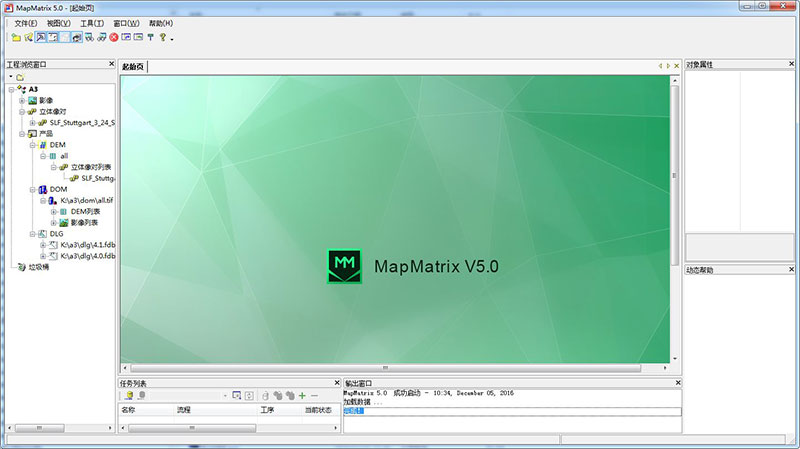The image size is (800, 449).
Task: Click start page horizontal scrollbar thumb
Action: click(x=386, y=368)
